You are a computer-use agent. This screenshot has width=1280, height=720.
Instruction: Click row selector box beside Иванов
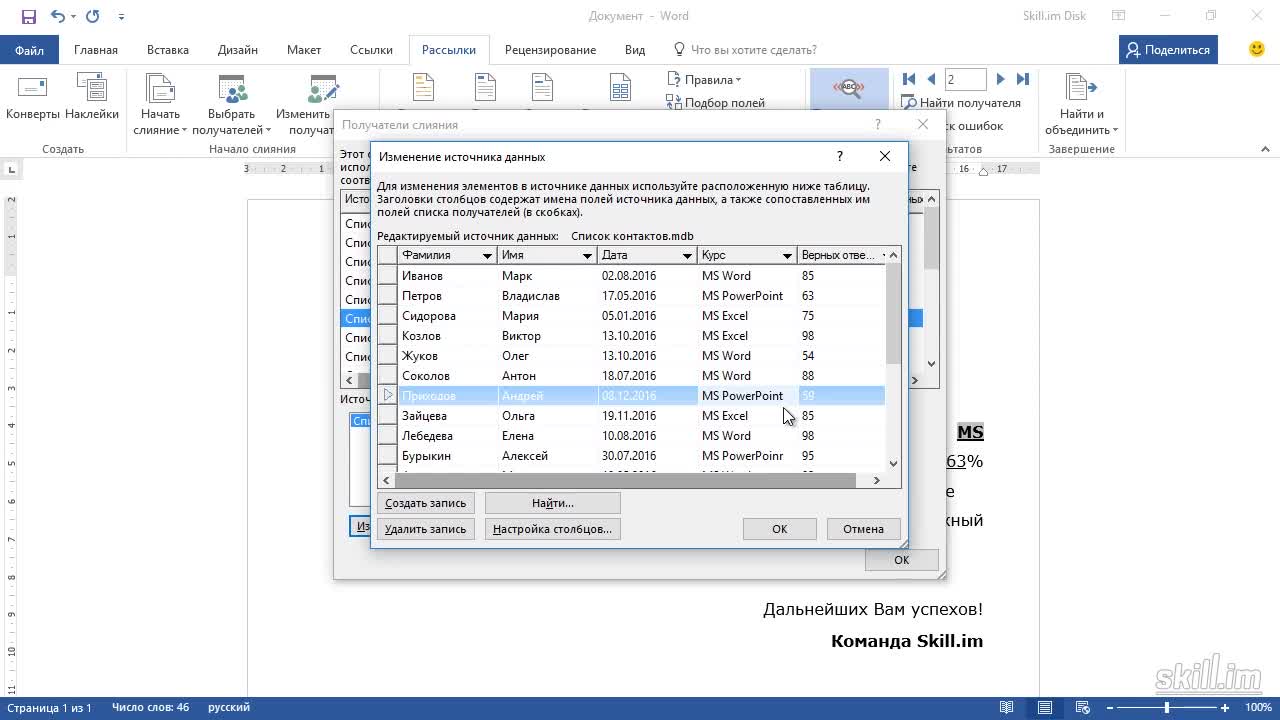(x=388, y=275)
